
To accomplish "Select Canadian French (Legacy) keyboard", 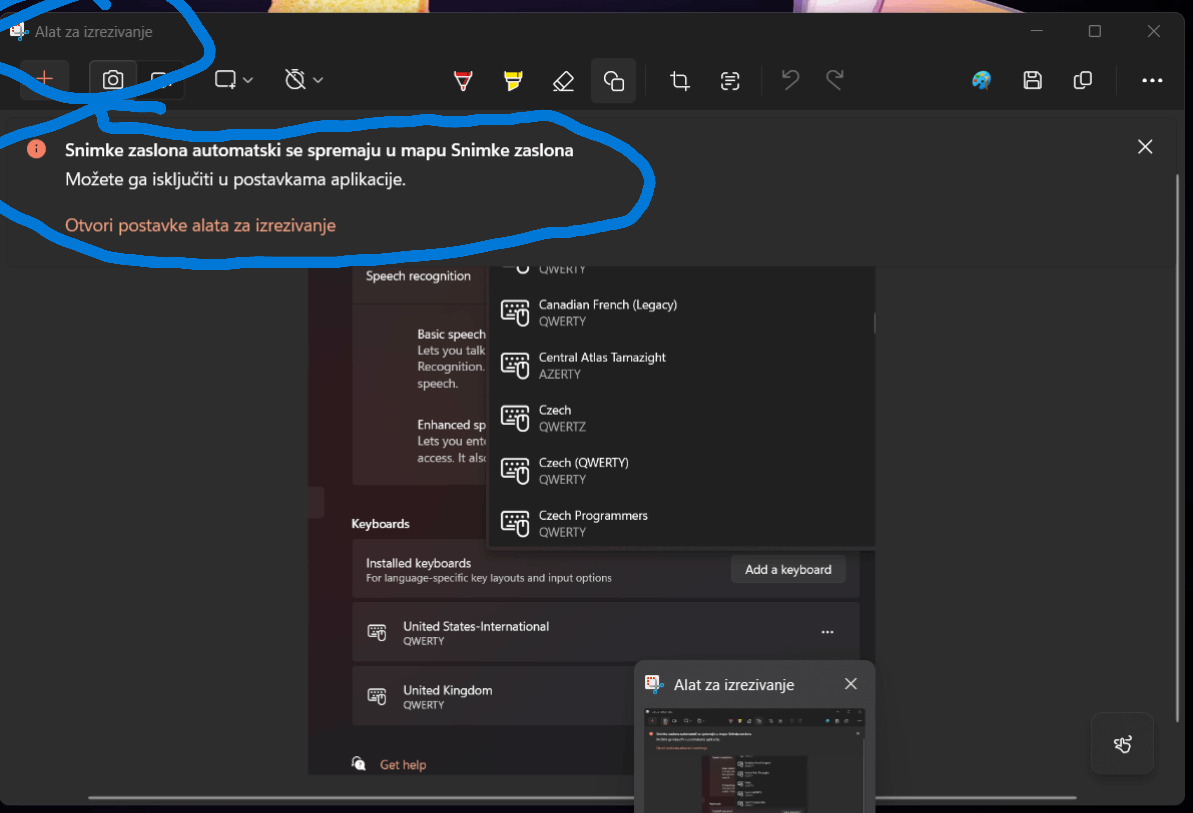I will (x=681, y=313).
